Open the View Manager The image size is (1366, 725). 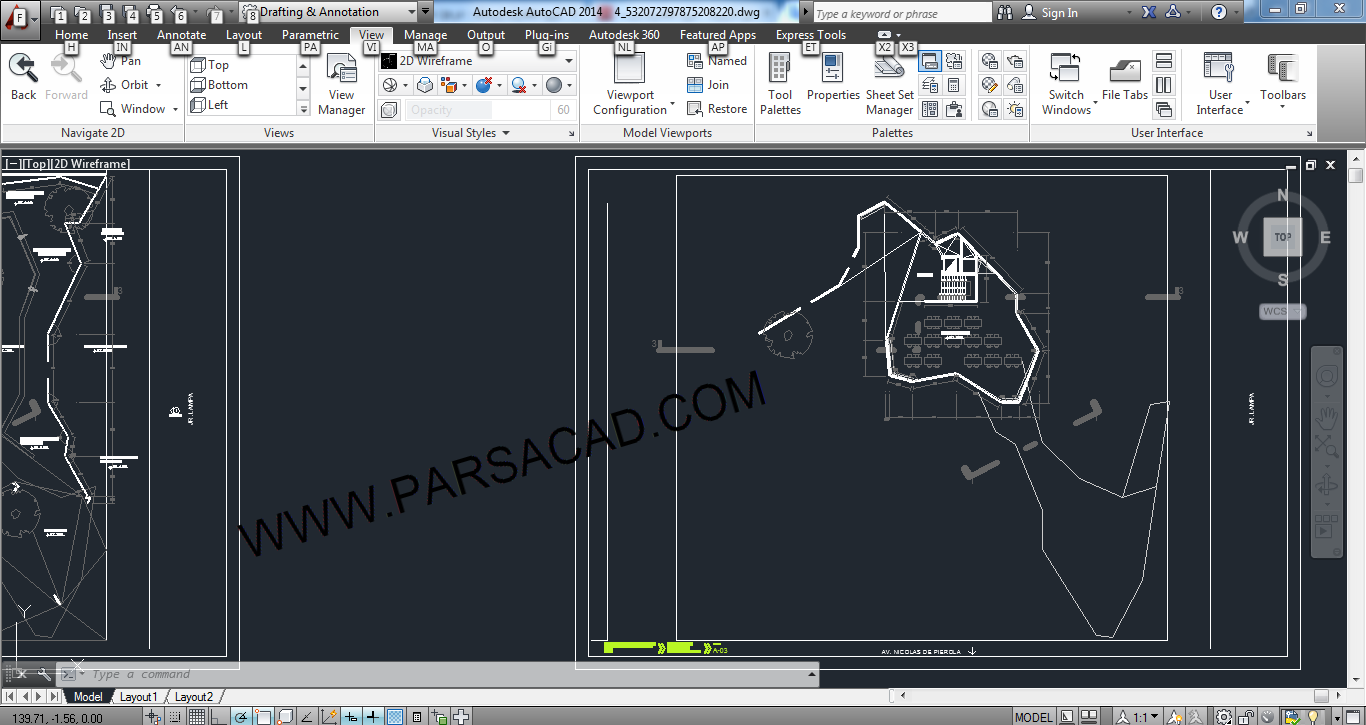[341, 86]
